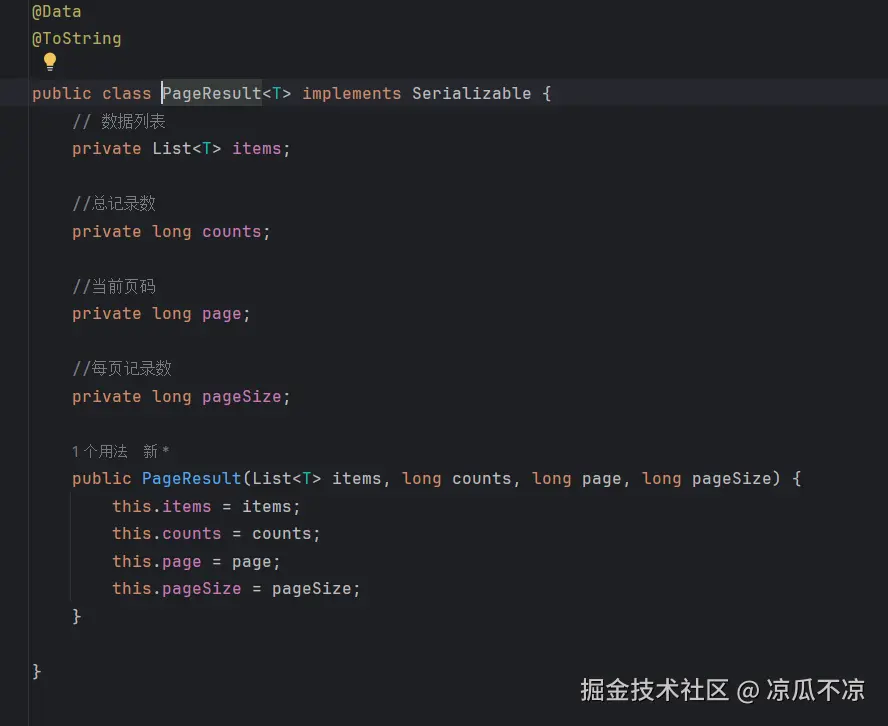Click the "//当前页码" comment
Image resolution: width=888 pixels, height=726 pixels.
(114, 287)
